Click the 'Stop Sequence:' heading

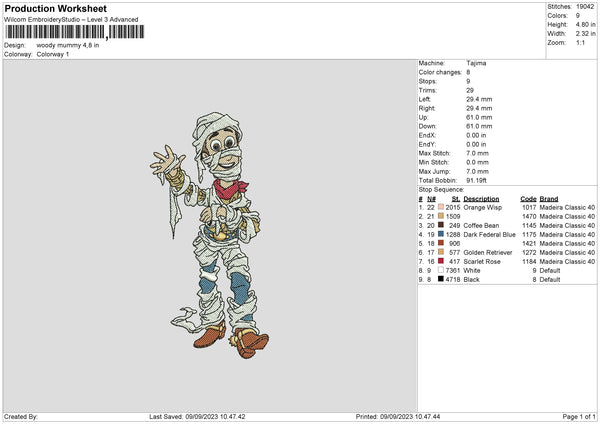pyautogui.click(x=441, y=189)
